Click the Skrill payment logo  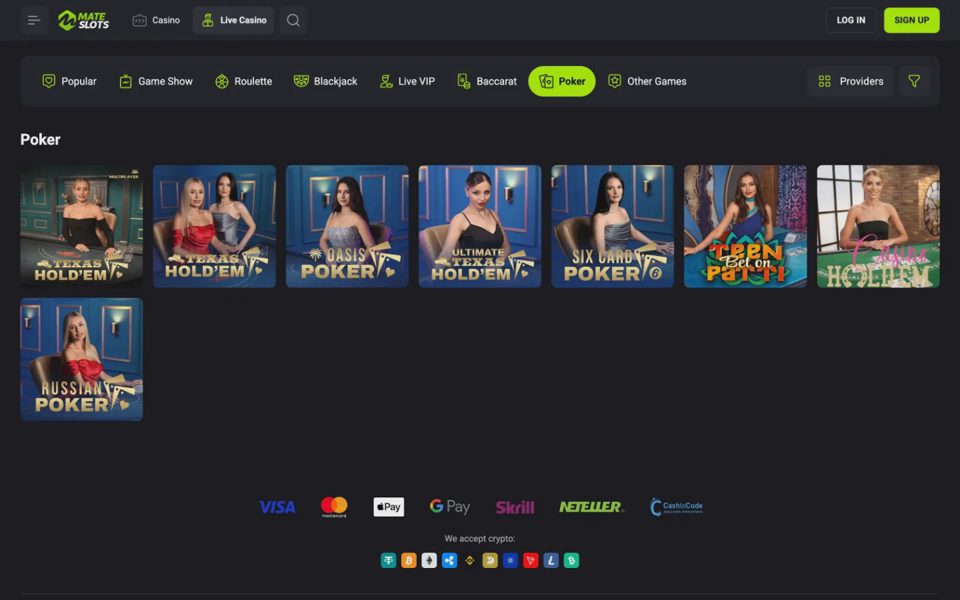(515, 507)
